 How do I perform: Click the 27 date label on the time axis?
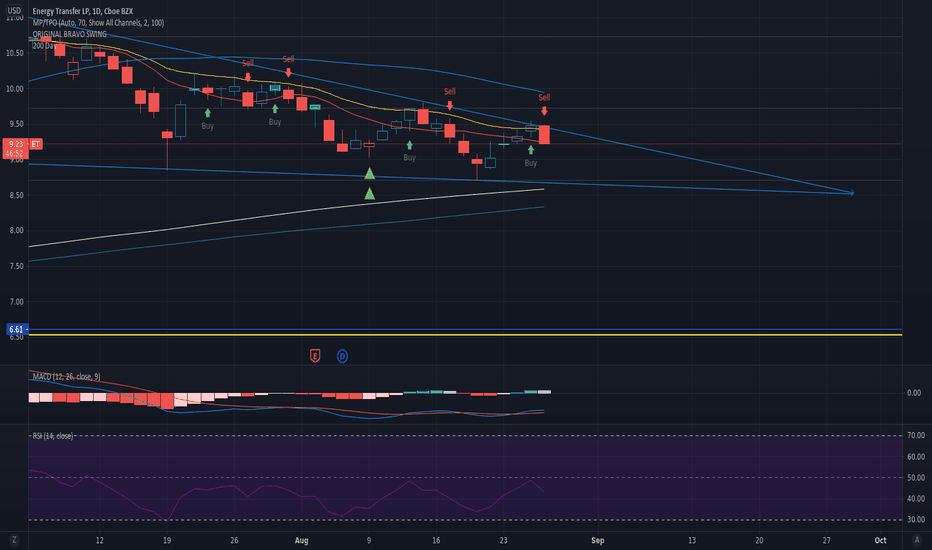826,540
